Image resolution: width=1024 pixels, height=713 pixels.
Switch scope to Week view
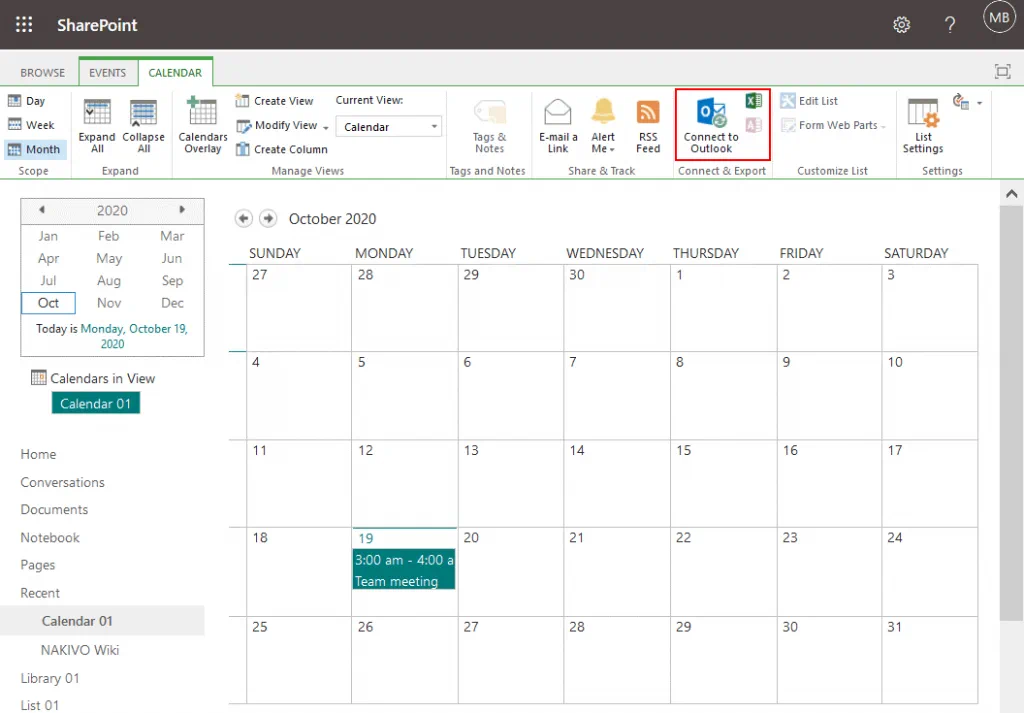pyautogui.click(x=31, y=125)
